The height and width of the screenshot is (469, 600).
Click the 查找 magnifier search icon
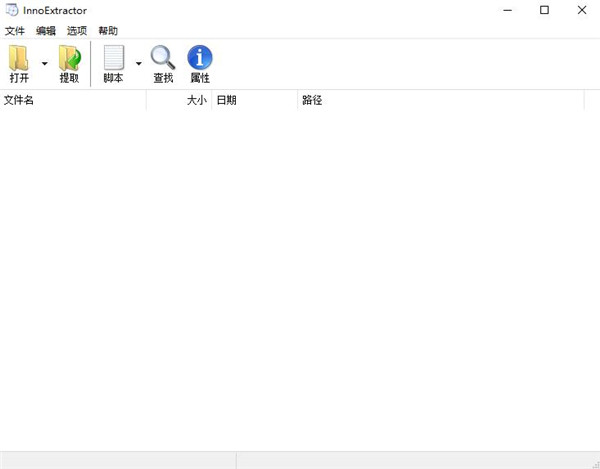[x=163, y=57]
